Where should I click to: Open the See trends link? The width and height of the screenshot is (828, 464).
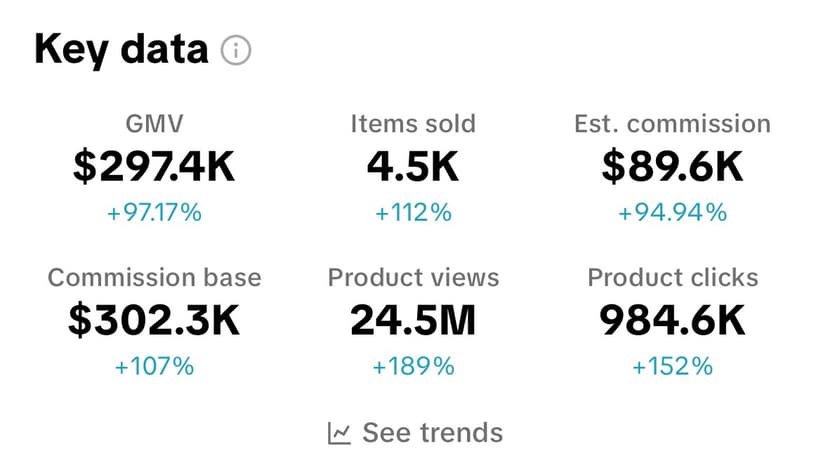431,433
